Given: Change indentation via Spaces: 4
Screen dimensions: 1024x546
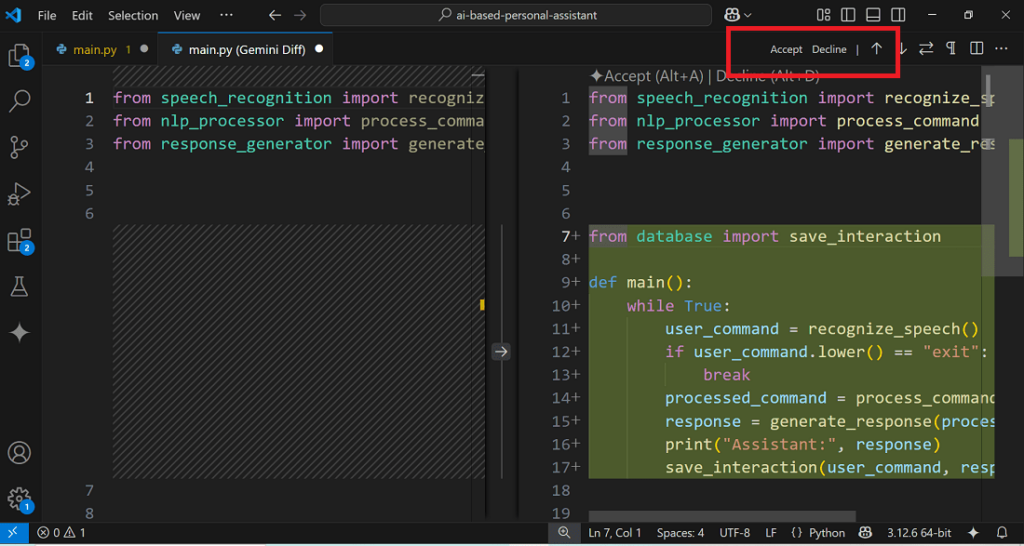Looking at the screenshot, I should coord(680,533).
